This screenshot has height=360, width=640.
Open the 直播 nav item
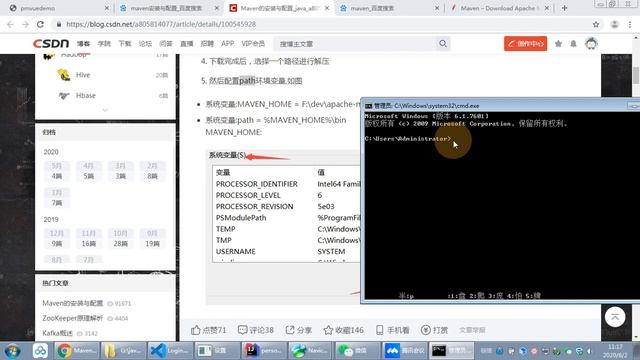point(187,44)
